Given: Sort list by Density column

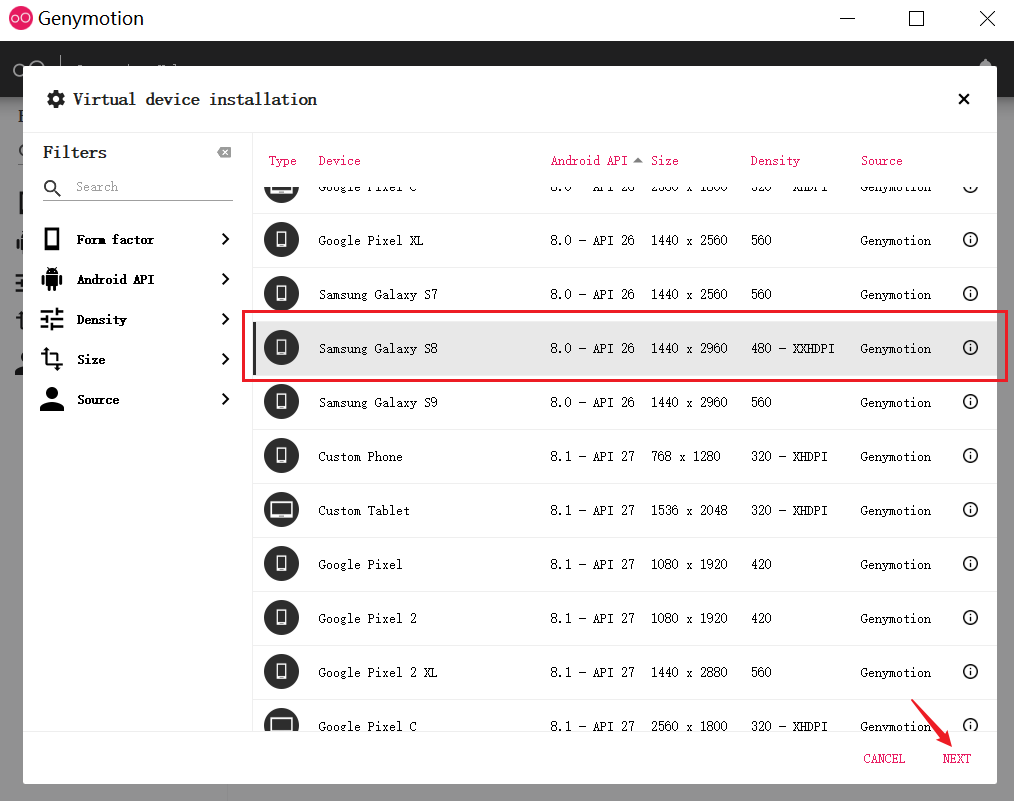Looking at the screenshot, I should coord(775,161).
